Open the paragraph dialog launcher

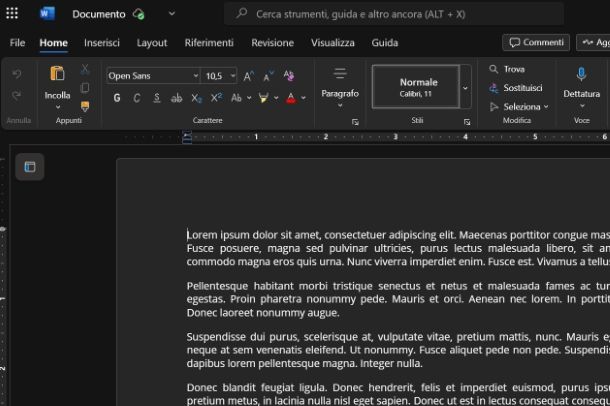click(355, 122)
